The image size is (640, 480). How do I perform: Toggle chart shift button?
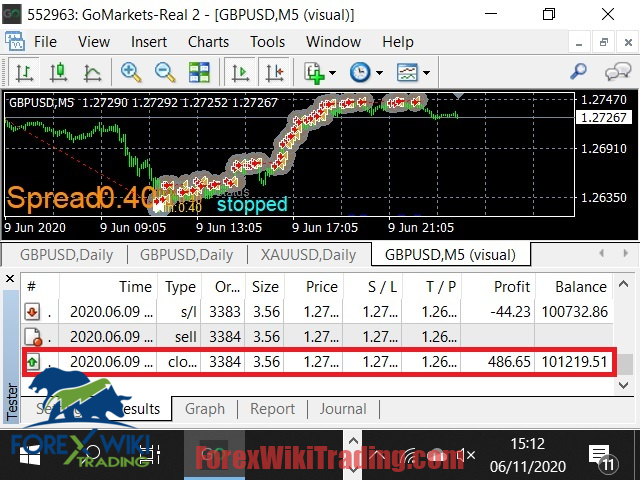coord(274,73)
